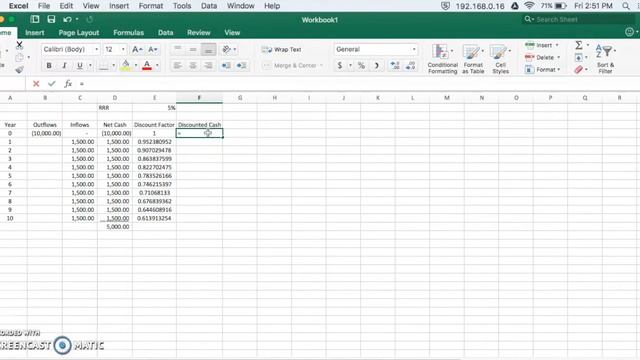Open text orientation options
Viewport: 640px width, 360px height.
pos(229,49)
